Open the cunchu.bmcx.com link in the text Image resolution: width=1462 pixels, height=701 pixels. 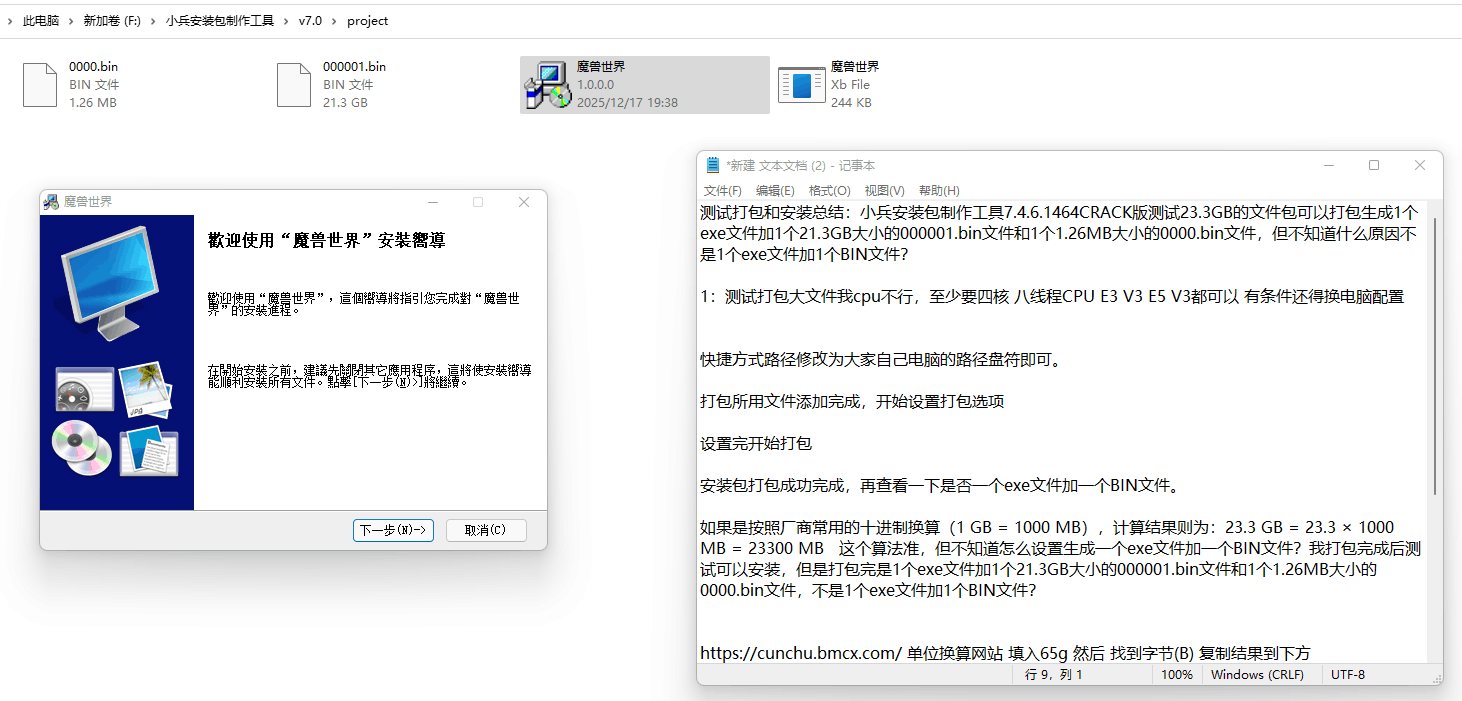[798, 652]
